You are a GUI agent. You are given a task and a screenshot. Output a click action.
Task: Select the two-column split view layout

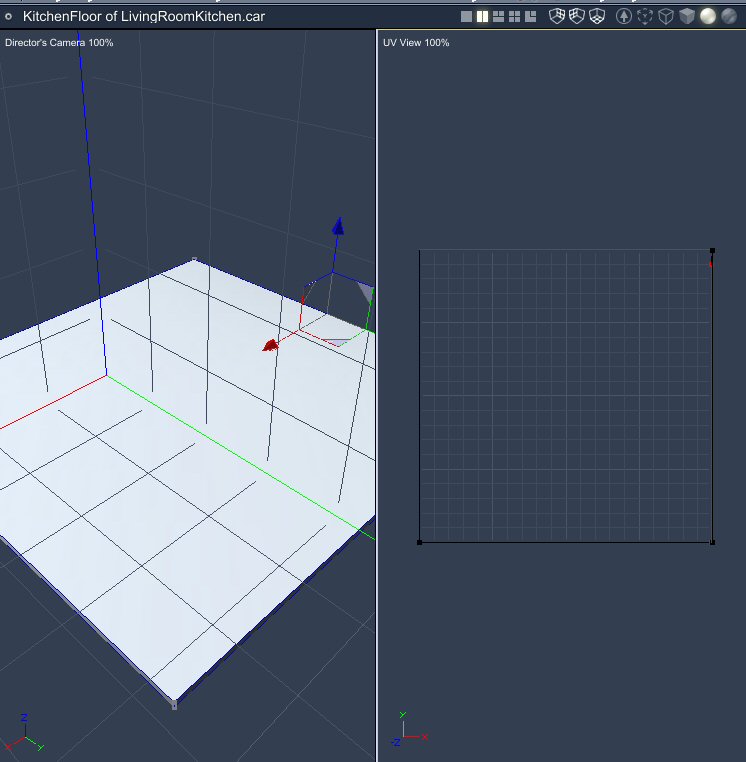click(x=482, y=17)
